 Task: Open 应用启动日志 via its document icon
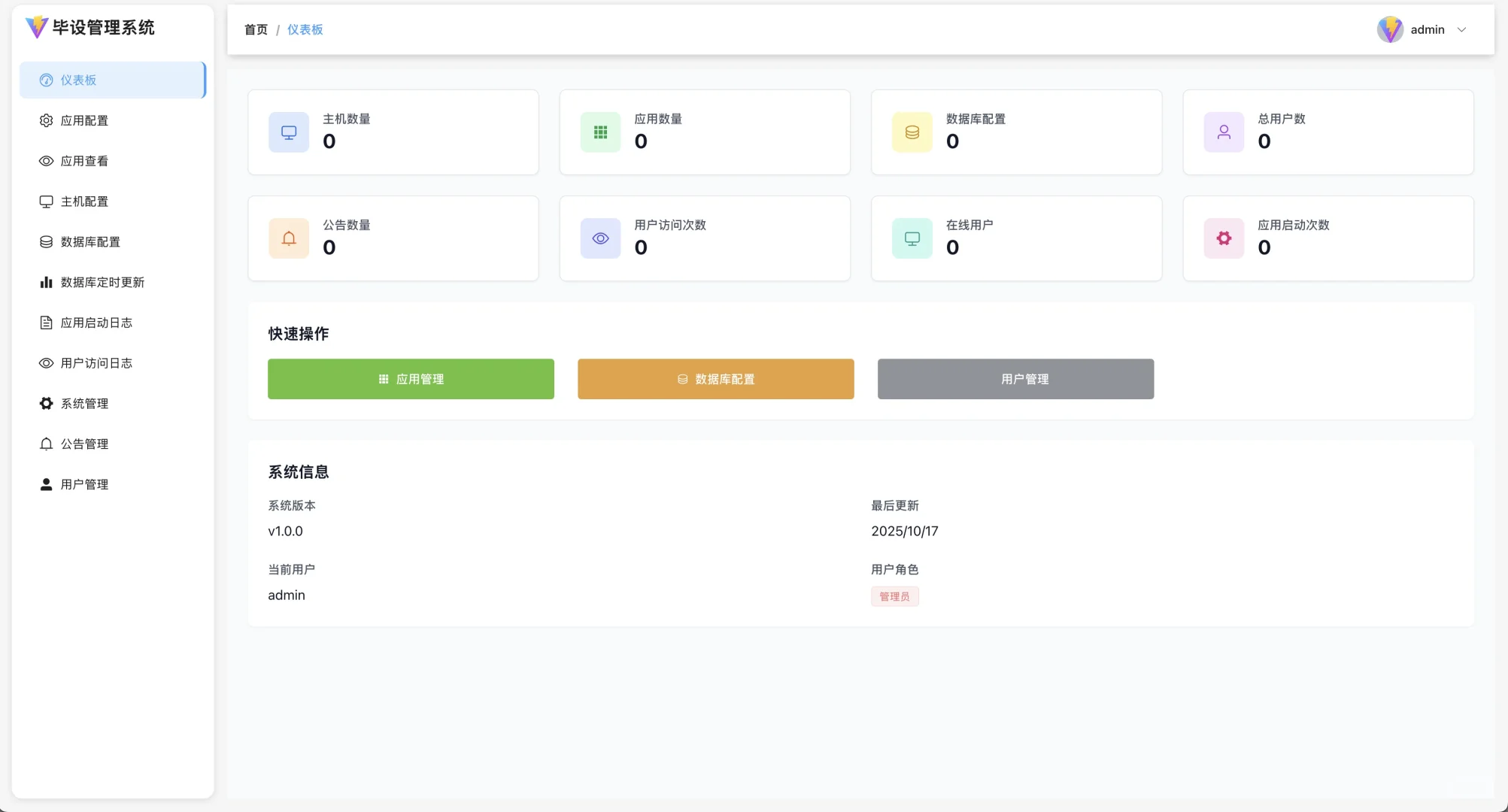[x=46, y=323]
